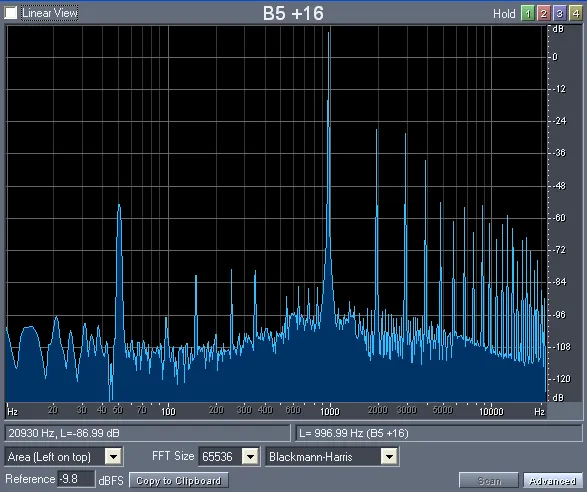Click the Linear View label text
The height and width of the screenshot is (492, 587).
[49, 13]
